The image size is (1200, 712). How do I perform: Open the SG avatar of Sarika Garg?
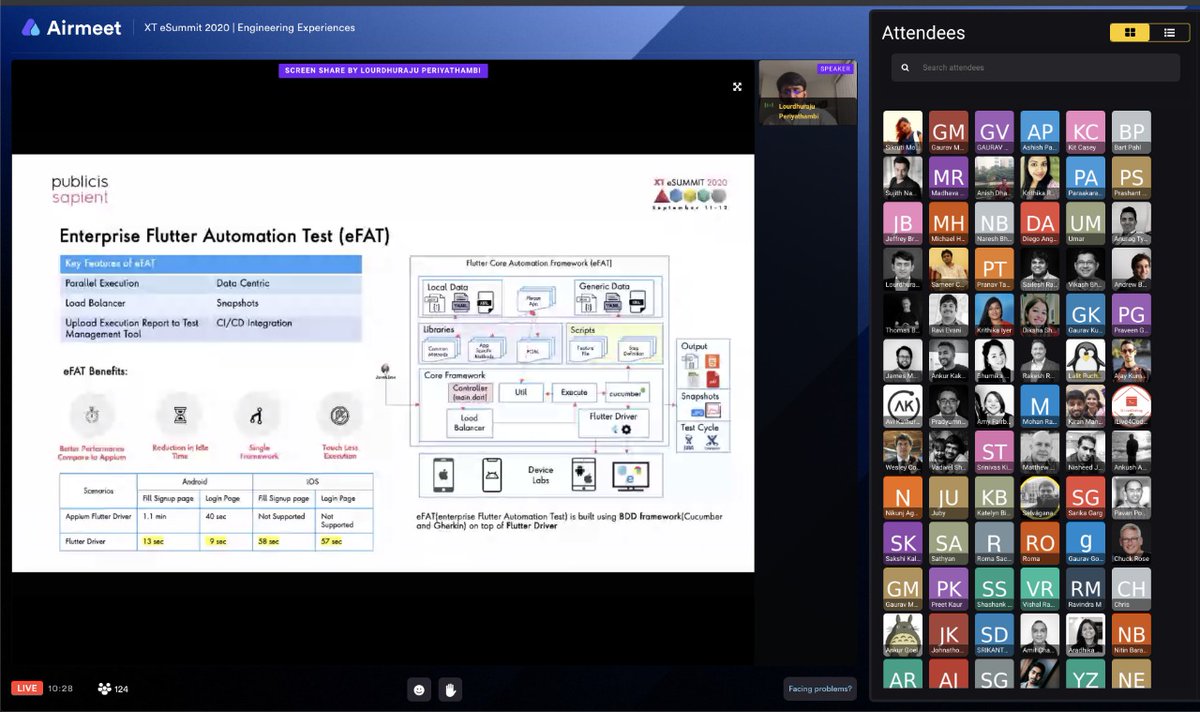[1085, 498]
